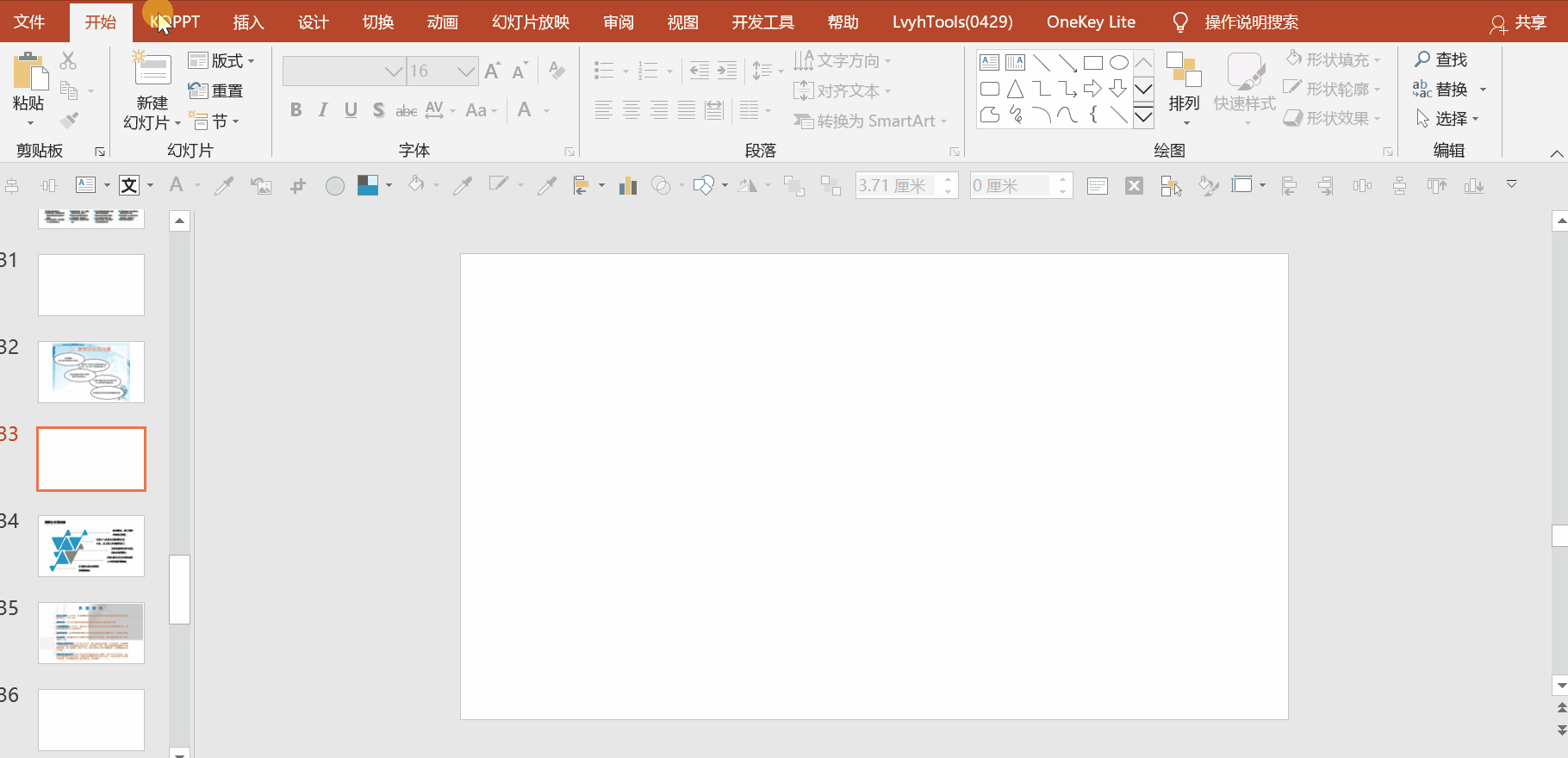Toggle bold formatting

[x=296, y=110]
